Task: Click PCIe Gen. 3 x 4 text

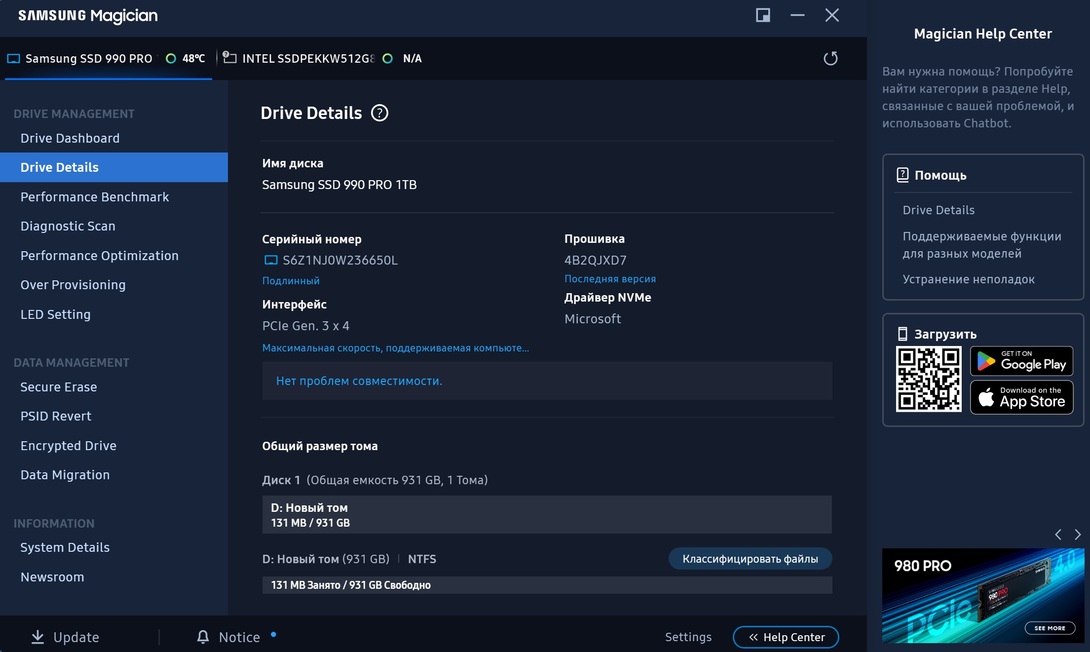Action: pos(306,325)
